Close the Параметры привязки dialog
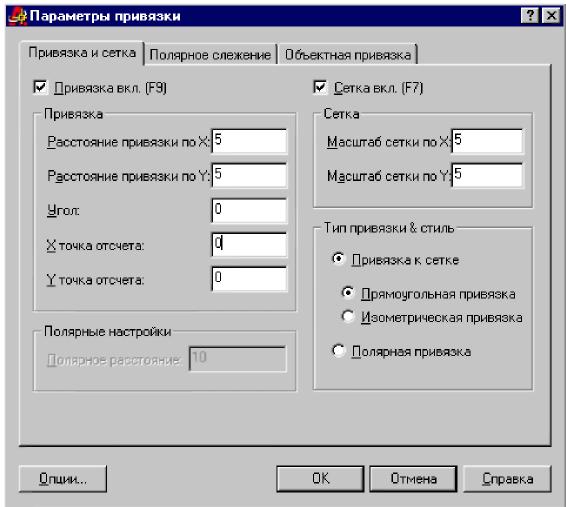This screenshot has width=566, height=507. 552,16
